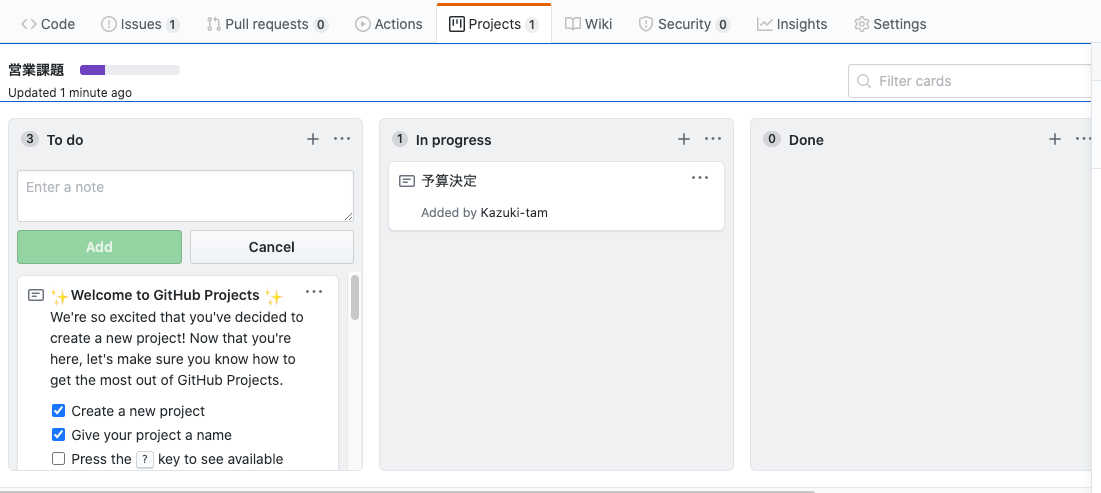Add a card to the In progress column
The height and width of the screenshot is (493, 1101).
pos(684,139)
